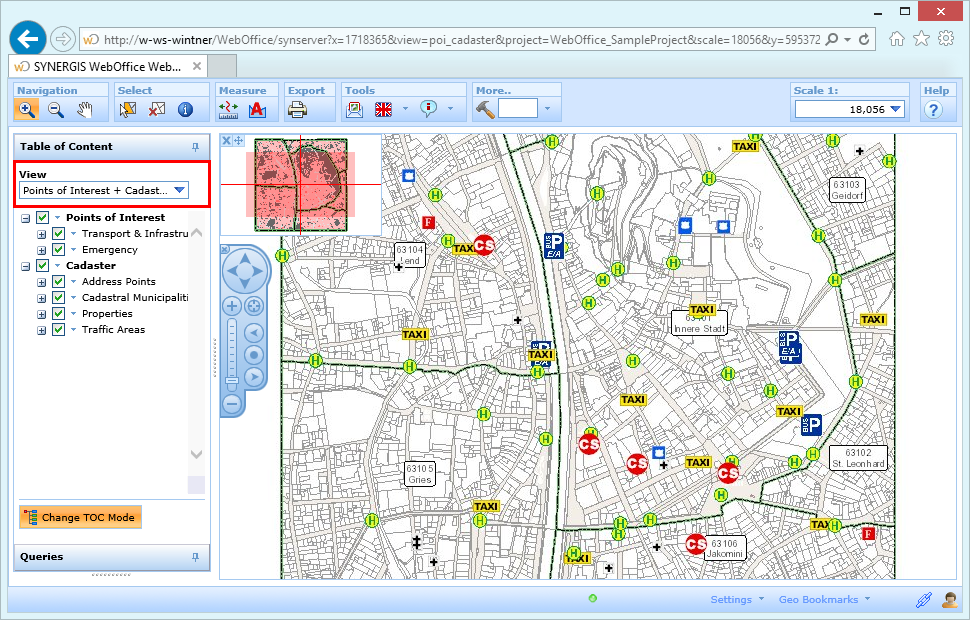Open the View dropdown in Table of Content
Screen dimensions: 970x620
(x=181, y=190)
